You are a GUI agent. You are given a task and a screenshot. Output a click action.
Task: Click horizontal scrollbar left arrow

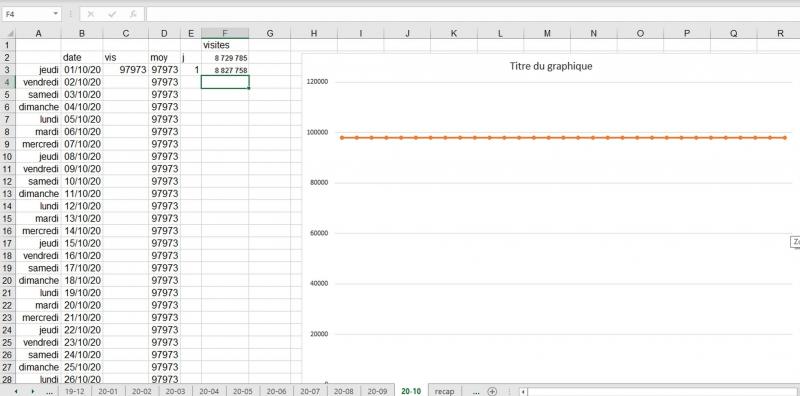click(523, 391)
